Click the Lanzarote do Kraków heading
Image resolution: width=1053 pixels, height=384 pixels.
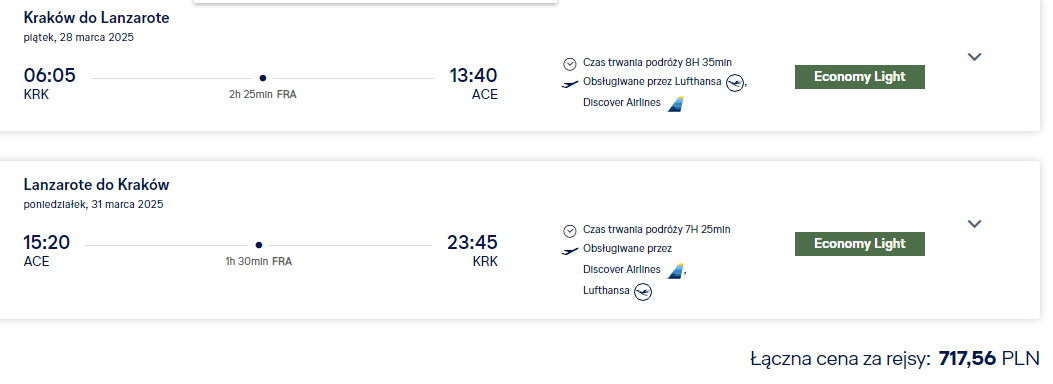pos(96,185)
